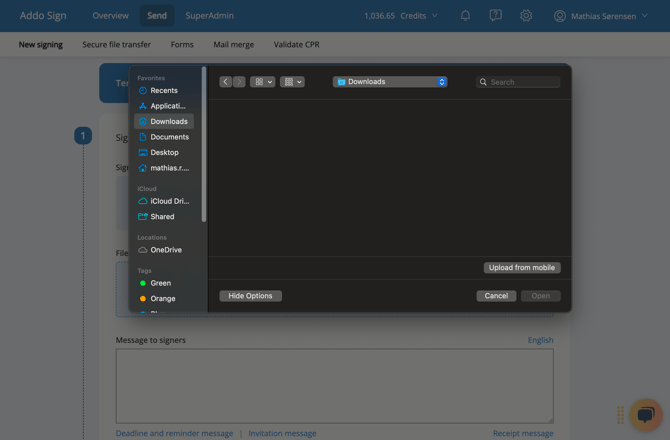The height and width of the screenshot is (440, 670).
Task: Open Secure file transfer sub-tab
Action: [x=116, y=44]
